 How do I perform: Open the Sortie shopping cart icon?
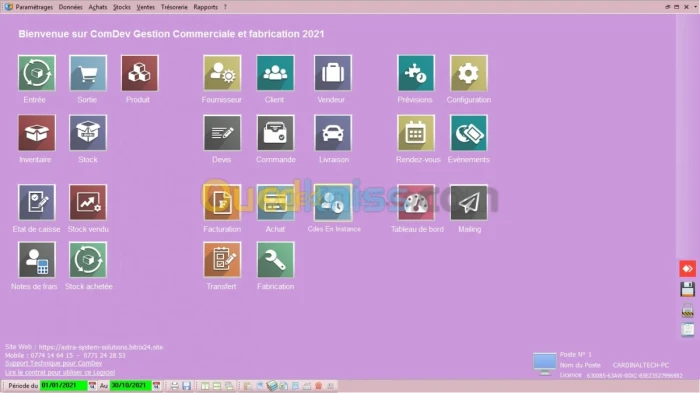[x=88, y=73]
